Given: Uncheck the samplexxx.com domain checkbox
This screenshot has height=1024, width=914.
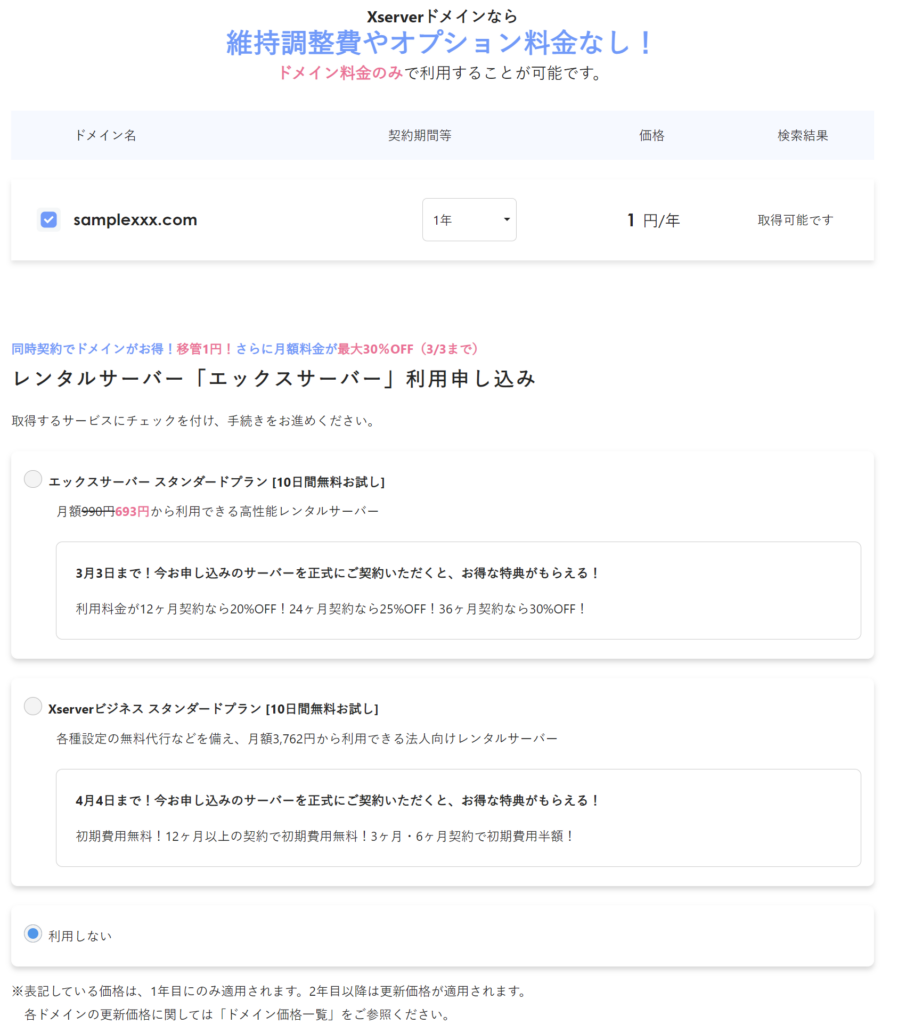Looking at the screenshot, I should pos(49,219).
